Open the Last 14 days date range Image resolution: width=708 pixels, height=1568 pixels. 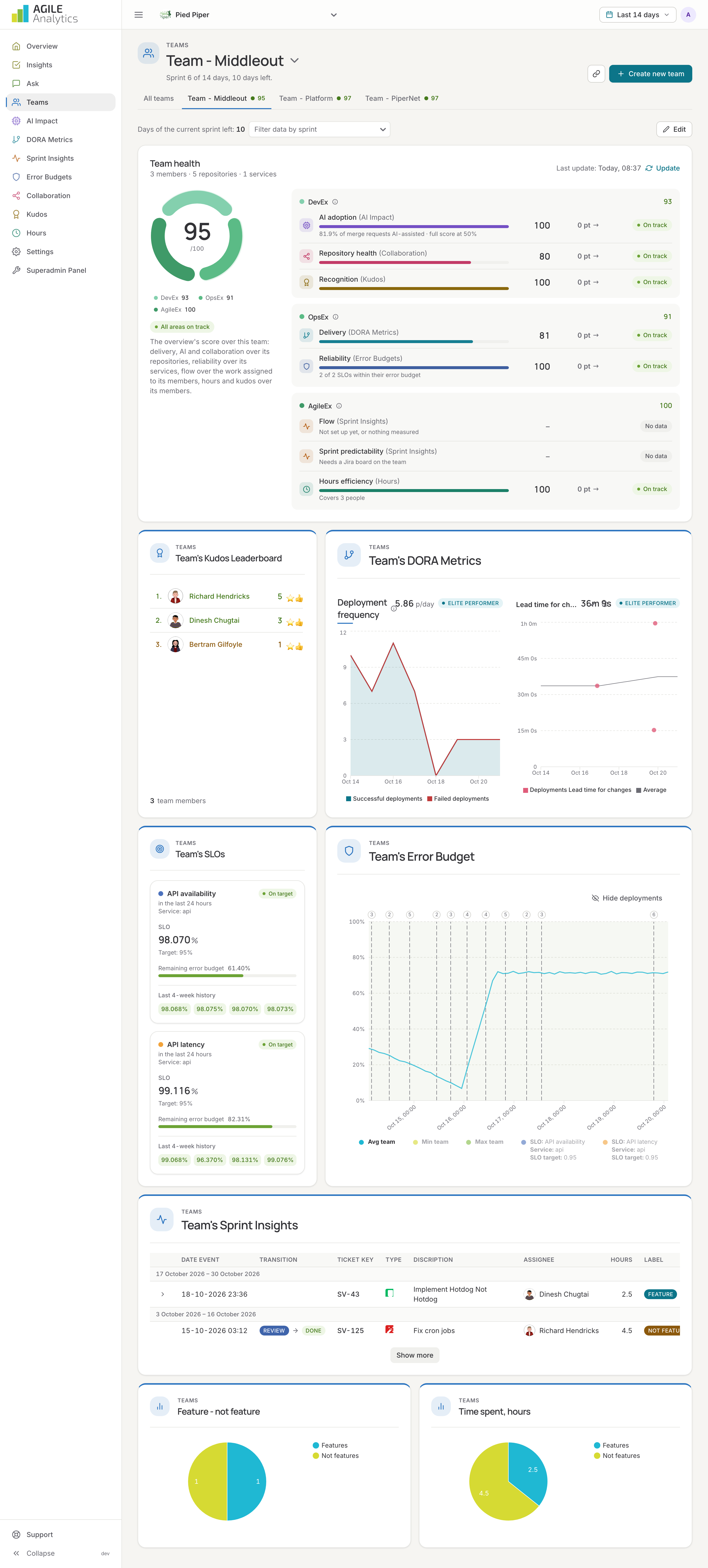[x=637, y=15]
